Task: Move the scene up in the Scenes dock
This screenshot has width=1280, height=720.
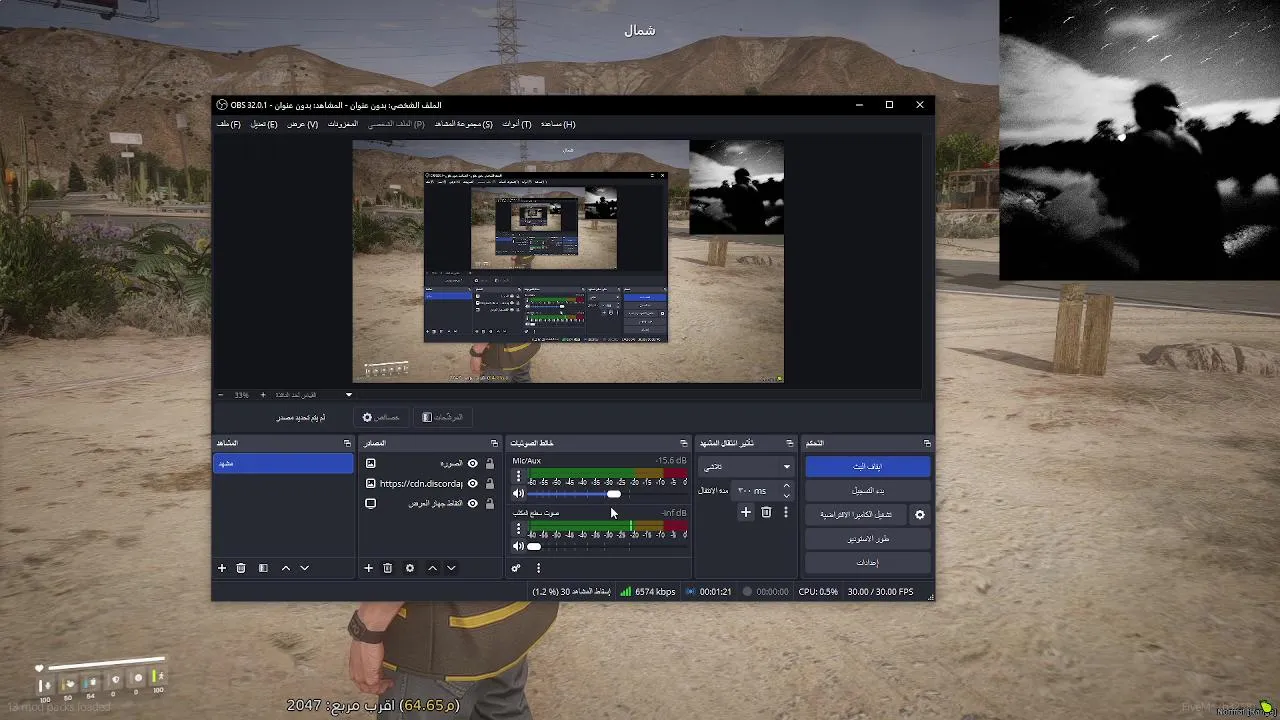Action: point(286,568)
